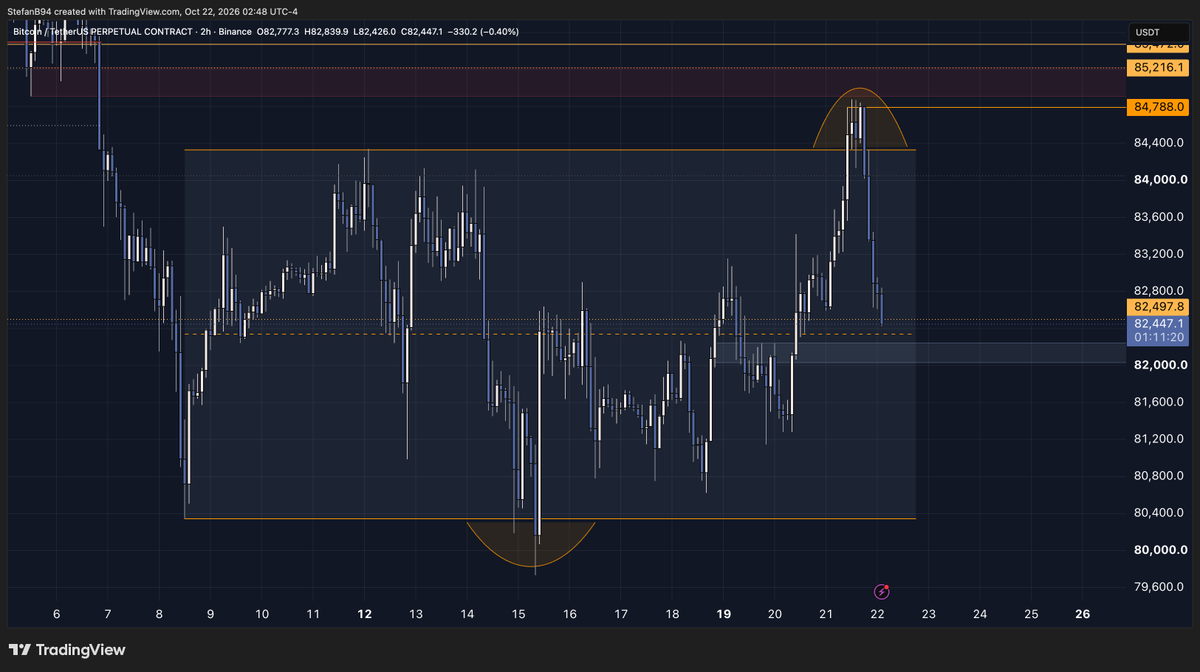Click the 80,000.0 price axis value
1200x672 pixels.
1160,550
